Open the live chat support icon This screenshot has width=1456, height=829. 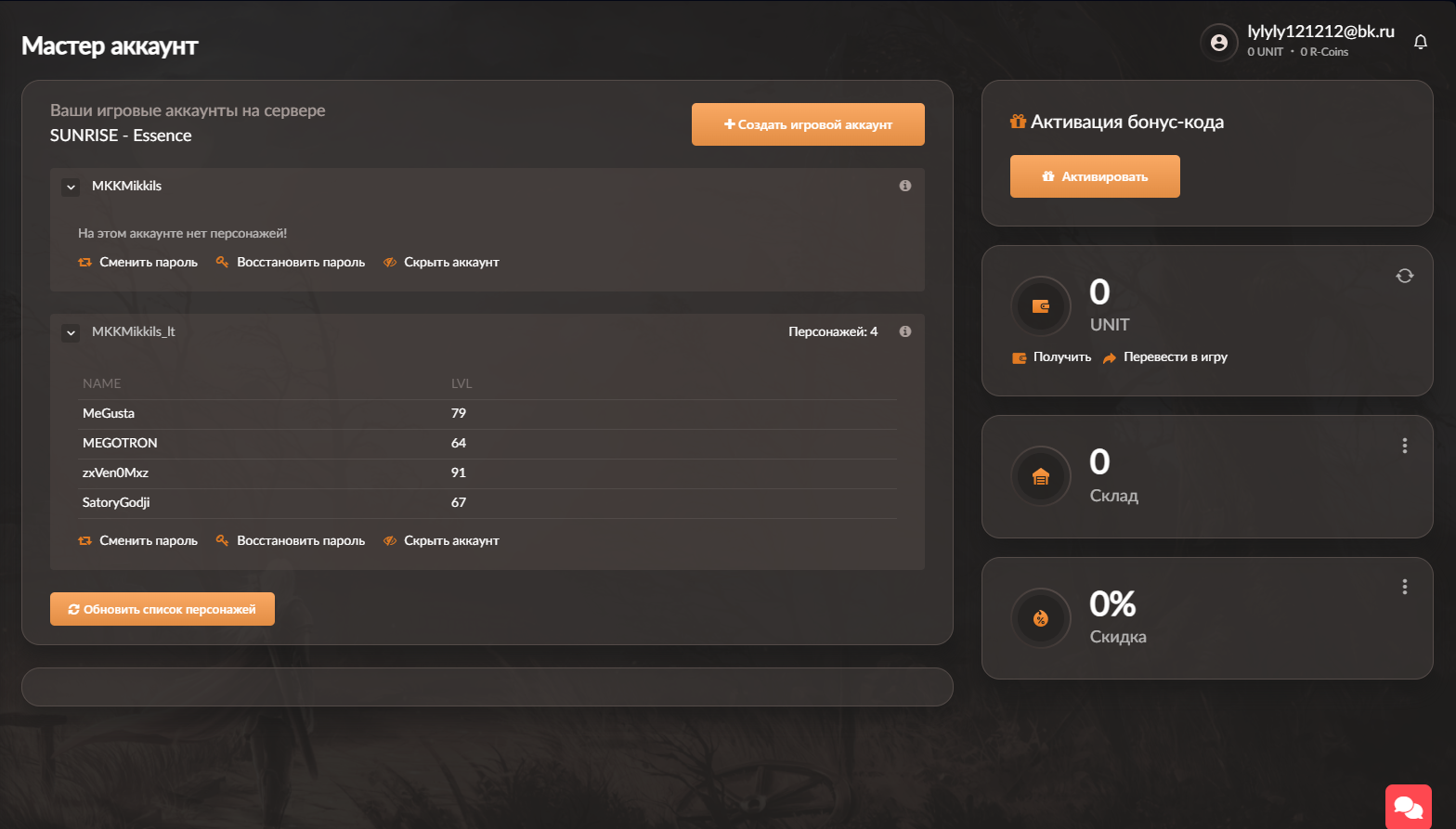click(1408, 807)
